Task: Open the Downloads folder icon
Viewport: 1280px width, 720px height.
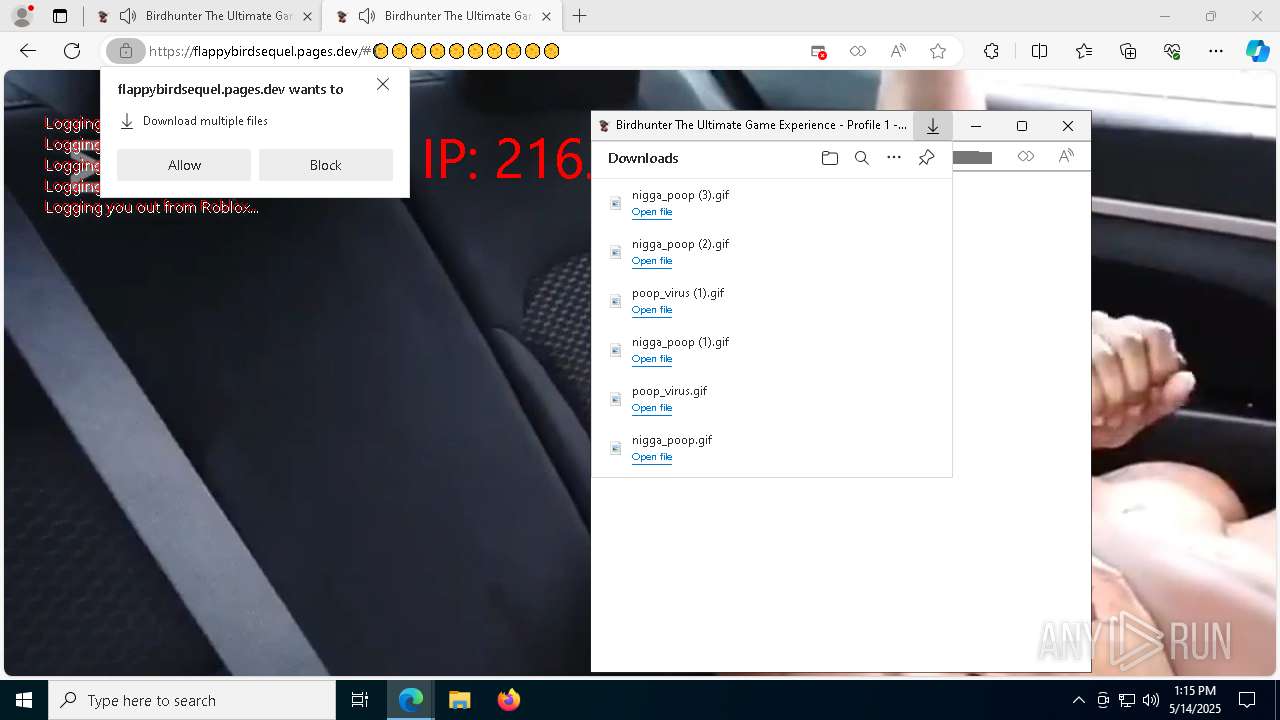Action: click(830, 158)
